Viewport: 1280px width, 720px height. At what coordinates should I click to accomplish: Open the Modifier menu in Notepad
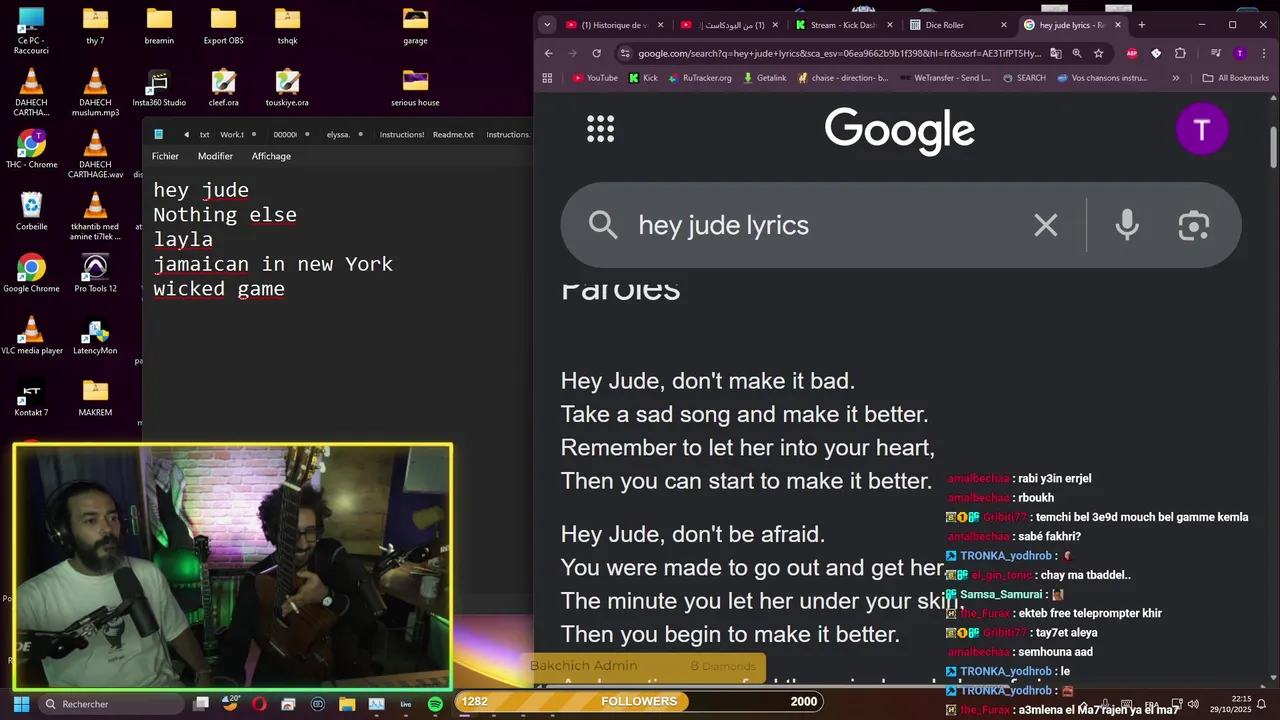tap(215, 156)
